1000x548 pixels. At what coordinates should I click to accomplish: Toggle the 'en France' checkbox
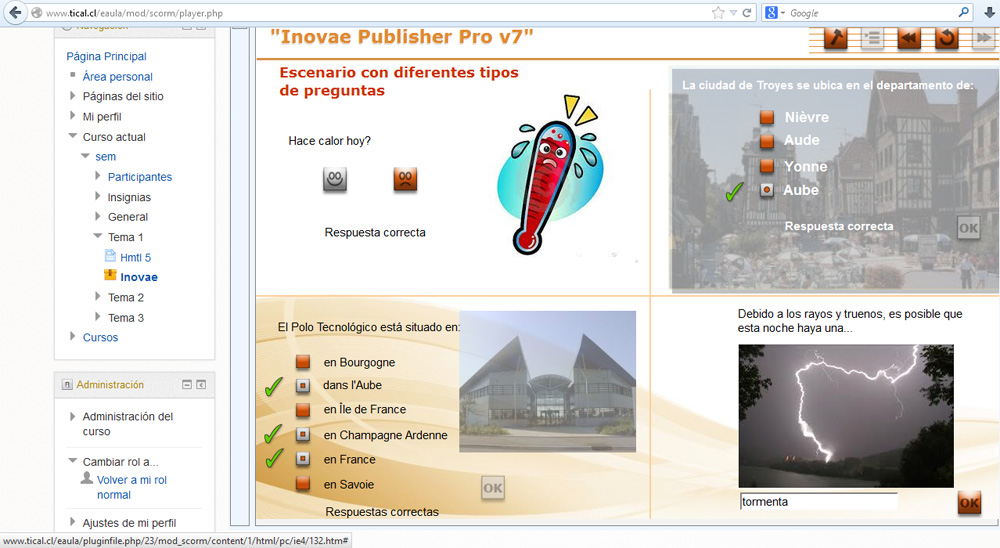[x=303, y=459]
